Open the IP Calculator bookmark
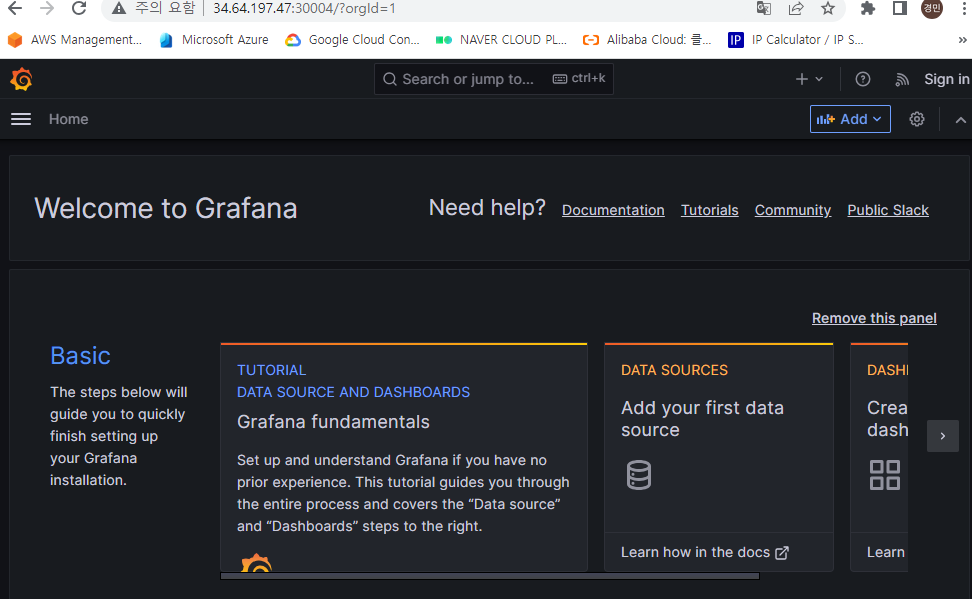Image resolution: width=972 pixels, height=599 pixels. (x=796, y=40)
